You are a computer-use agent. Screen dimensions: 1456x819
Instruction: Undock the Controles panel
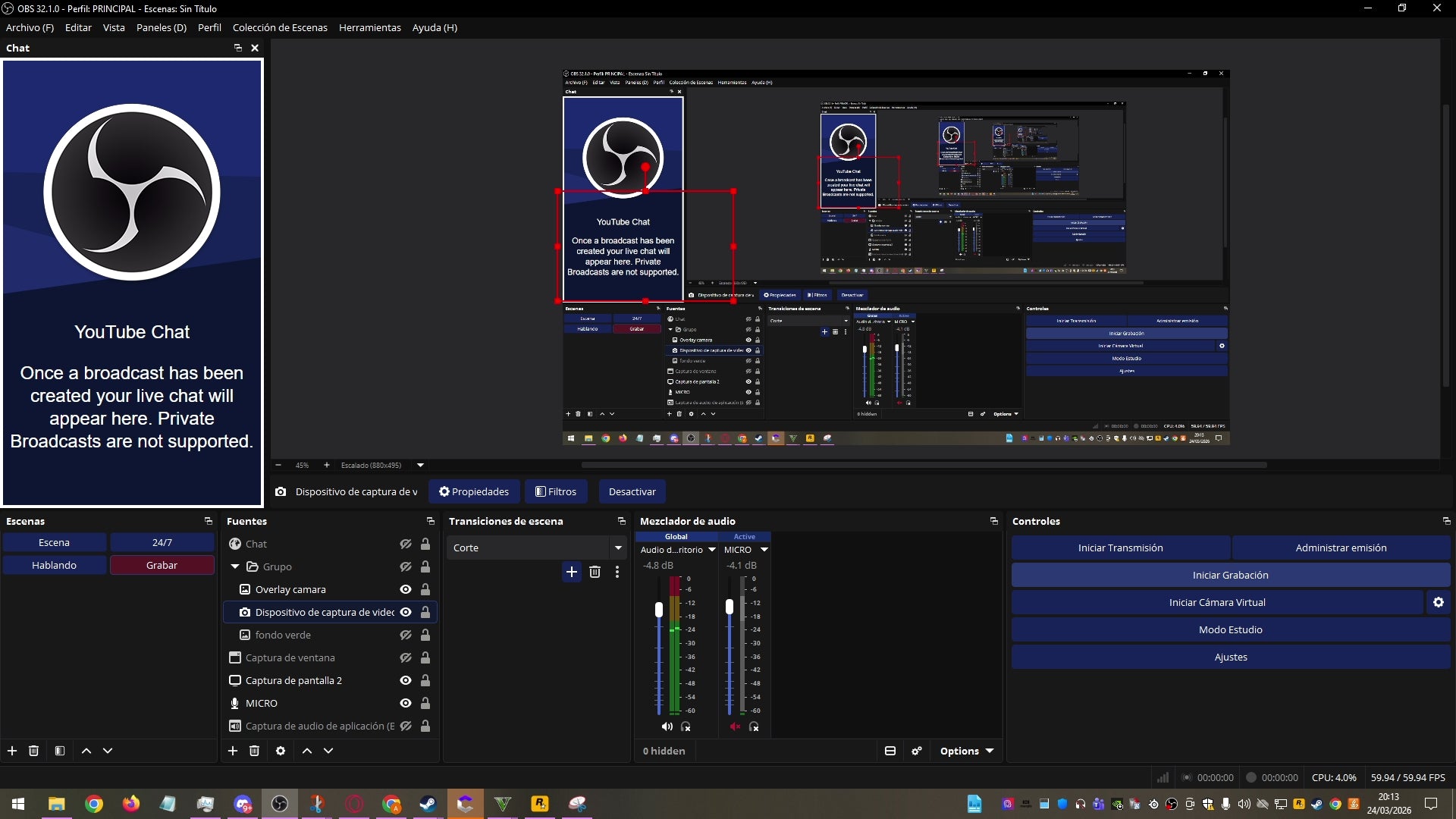click(1446, 521)
